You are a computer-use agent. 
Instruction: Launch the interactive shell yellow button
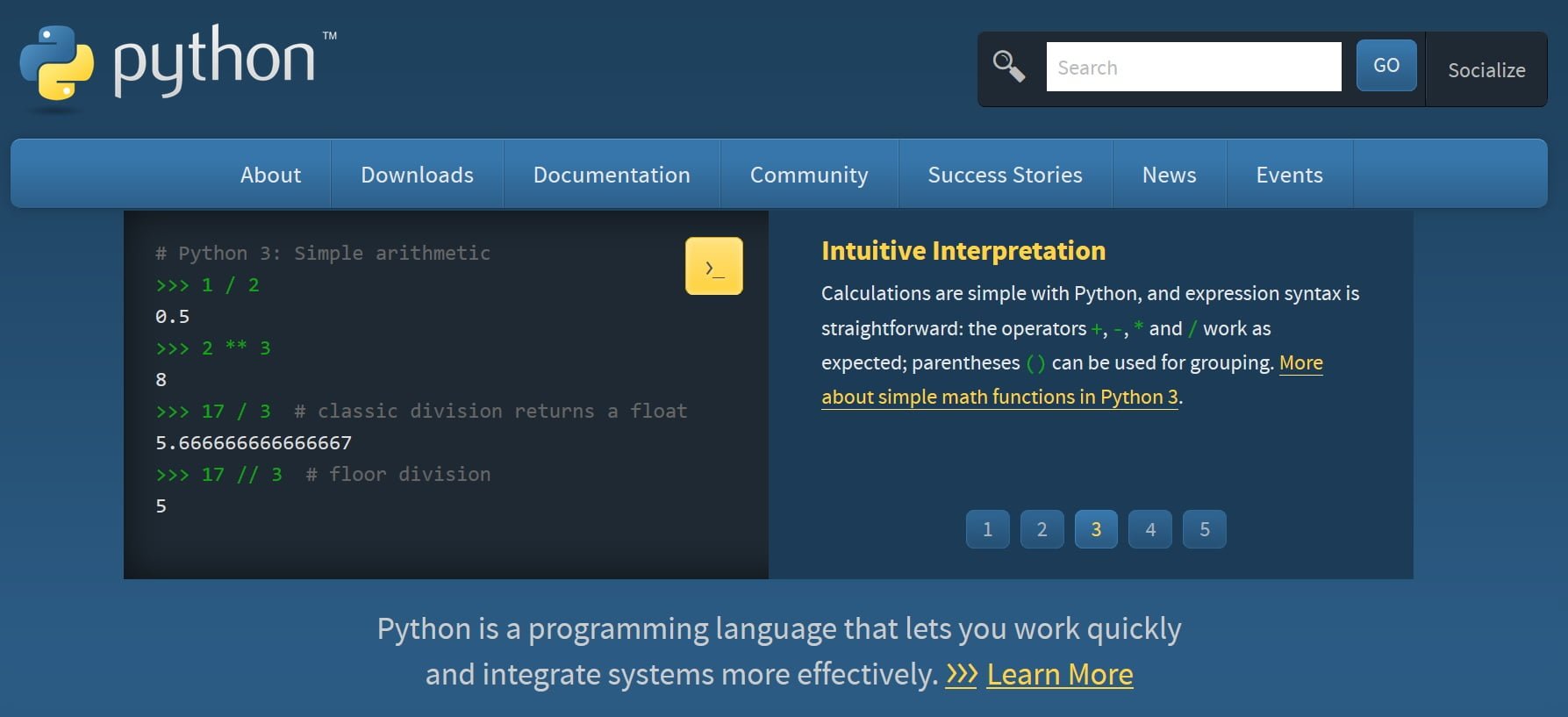pyautogui.click(x=713, y=266)
